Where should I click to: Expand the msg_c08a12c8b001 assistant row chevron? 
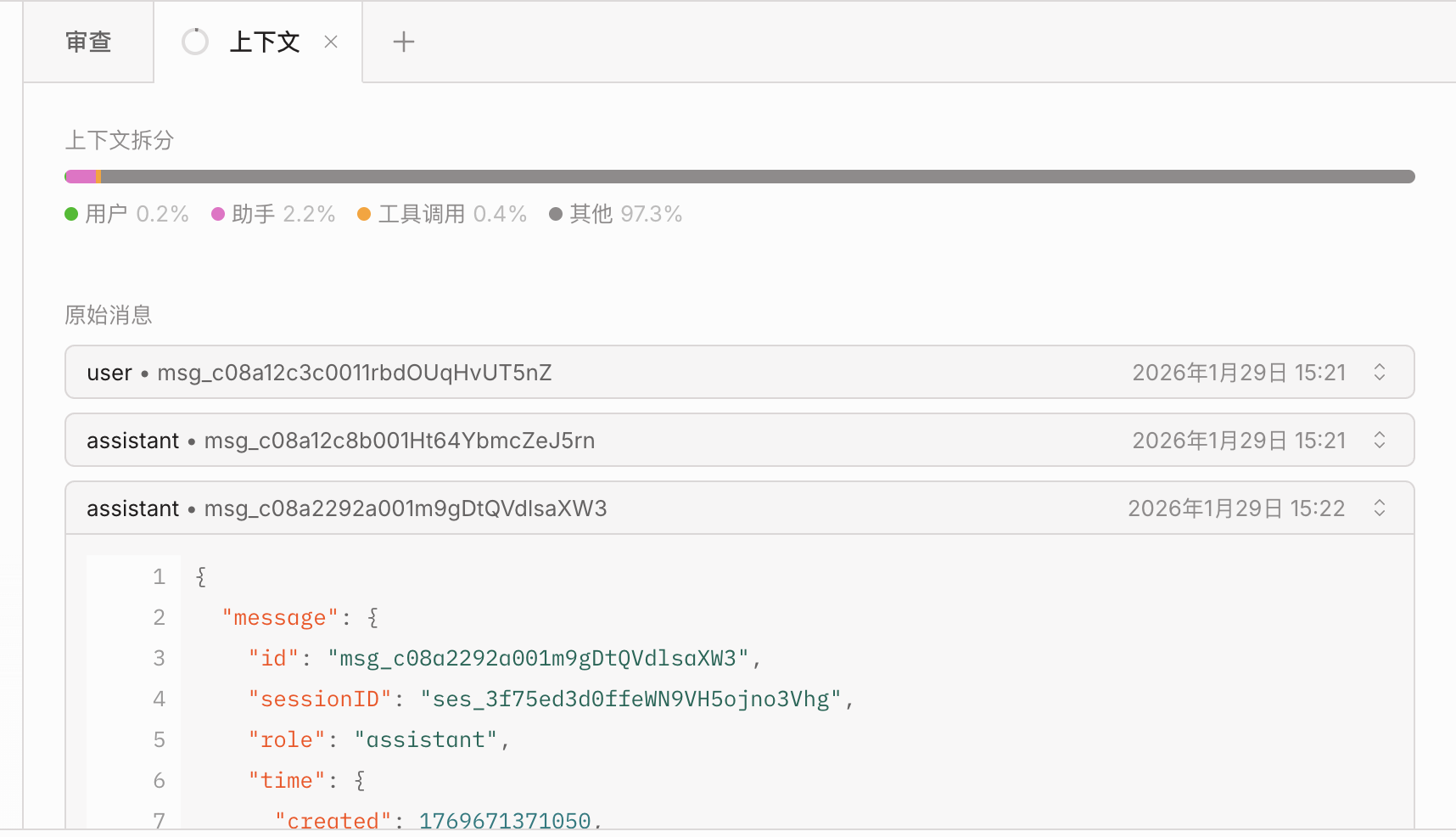tap(1379, 441)
